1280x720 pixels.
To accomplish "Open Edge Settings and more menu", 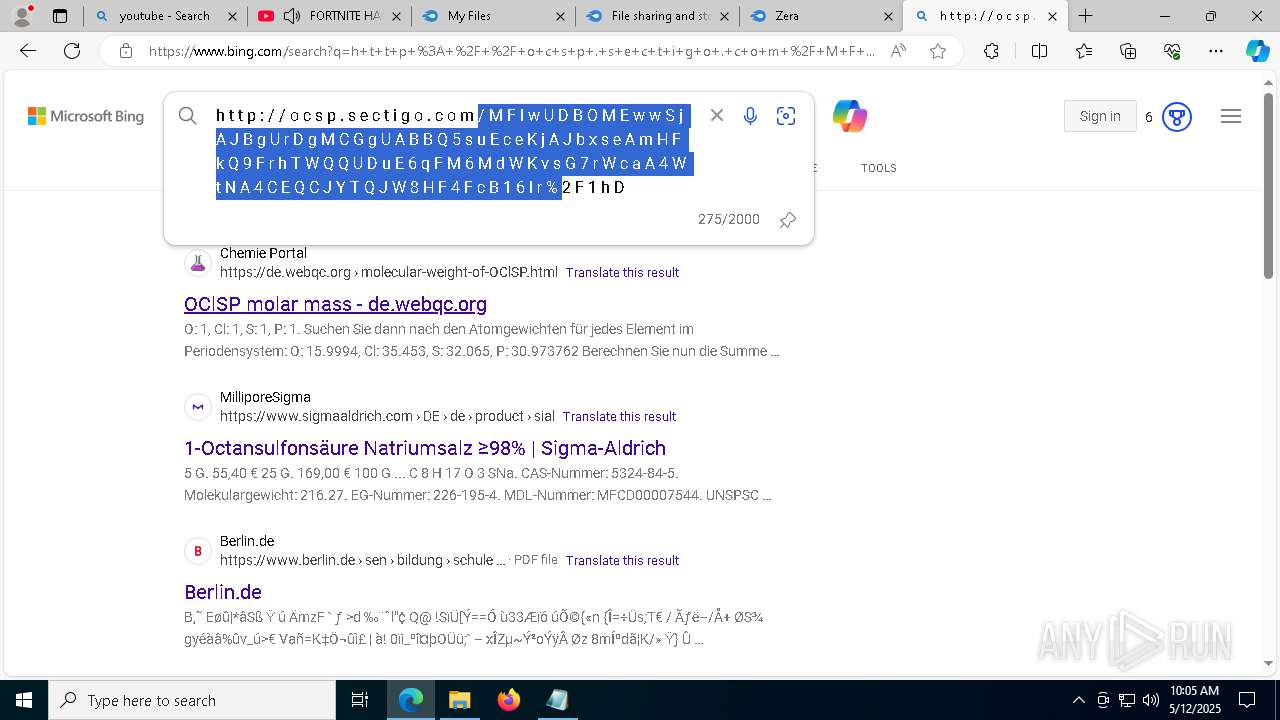I will click(1216, 51).
